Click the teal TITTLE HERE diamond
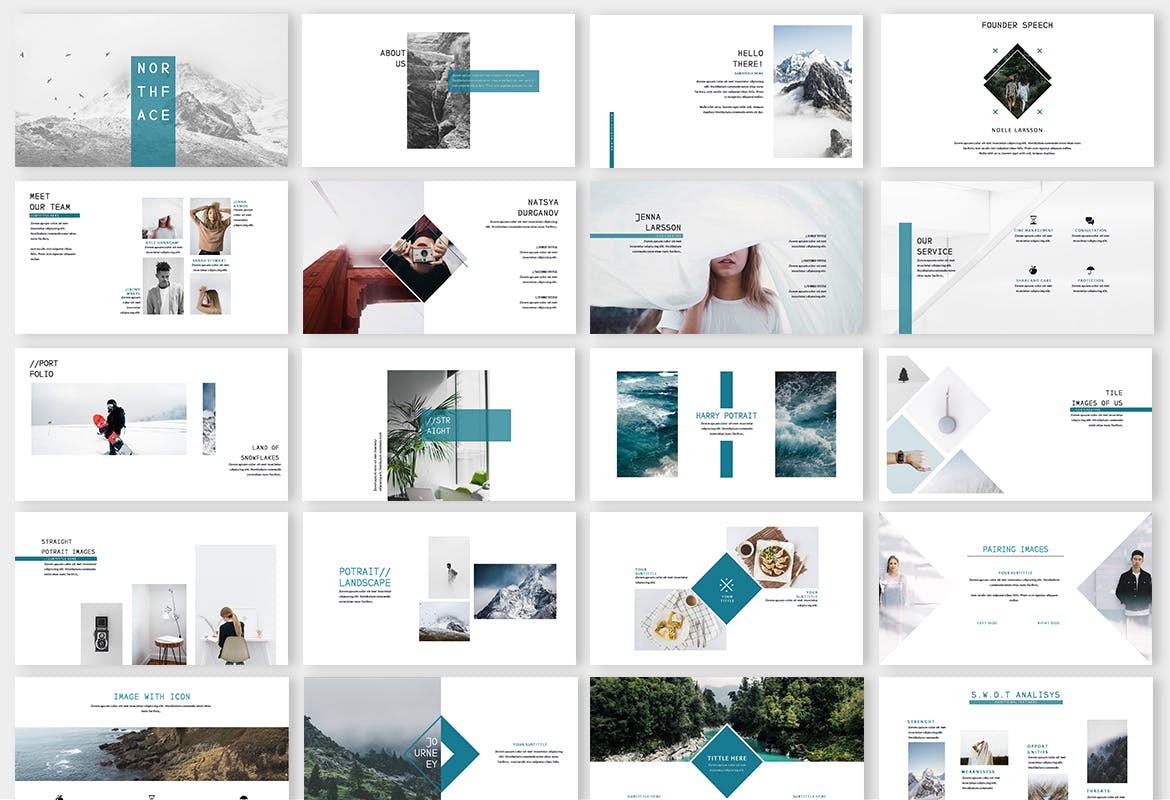 tap(727, 762)
